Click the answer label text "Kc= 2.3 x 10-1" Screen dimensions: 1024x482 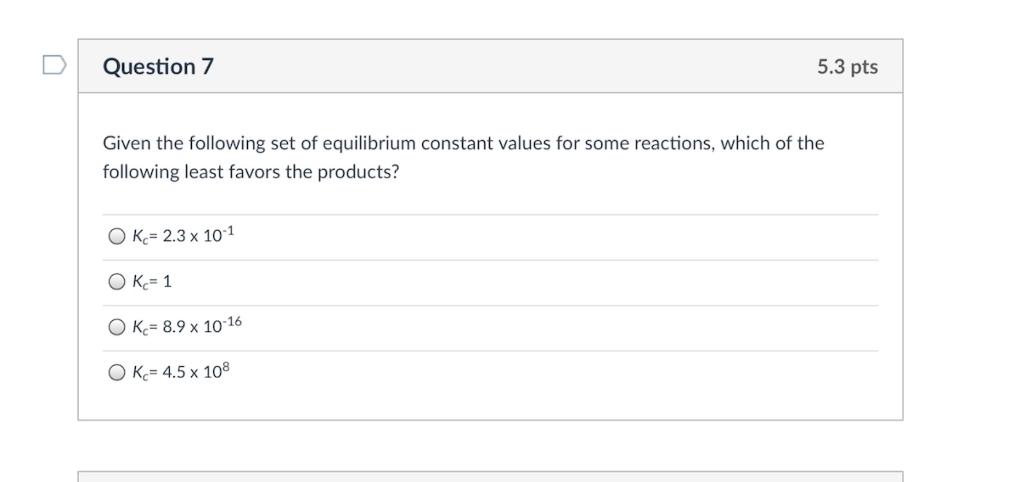point(183,237)
